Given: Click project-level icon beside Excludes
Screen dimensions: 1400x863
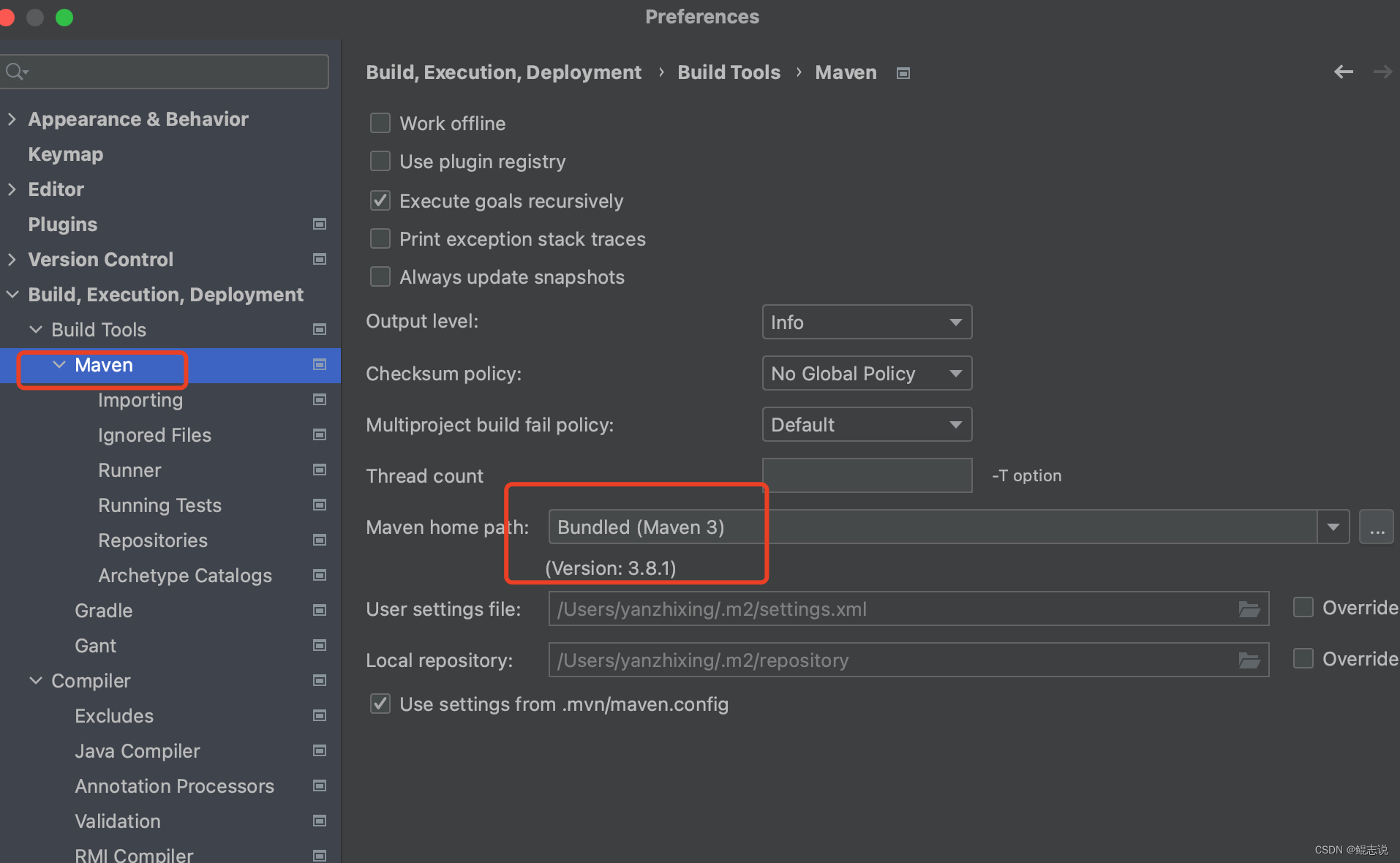Looking at the screenshot, I should [x=320, y=715].
